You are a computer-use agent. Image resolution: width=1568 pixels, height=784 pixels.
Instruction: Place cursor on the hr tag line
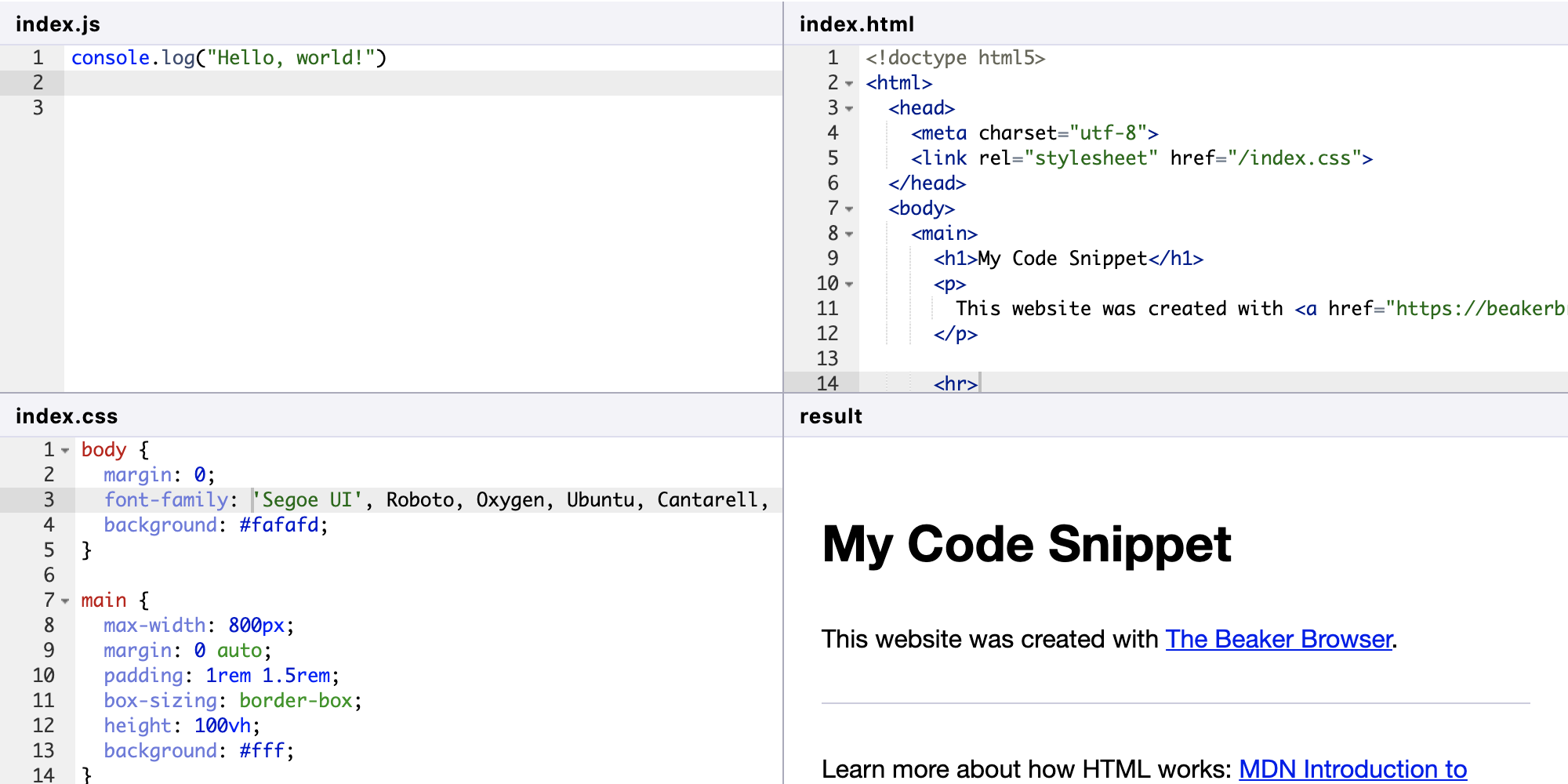pyautogui.click(x=955, y=383)
